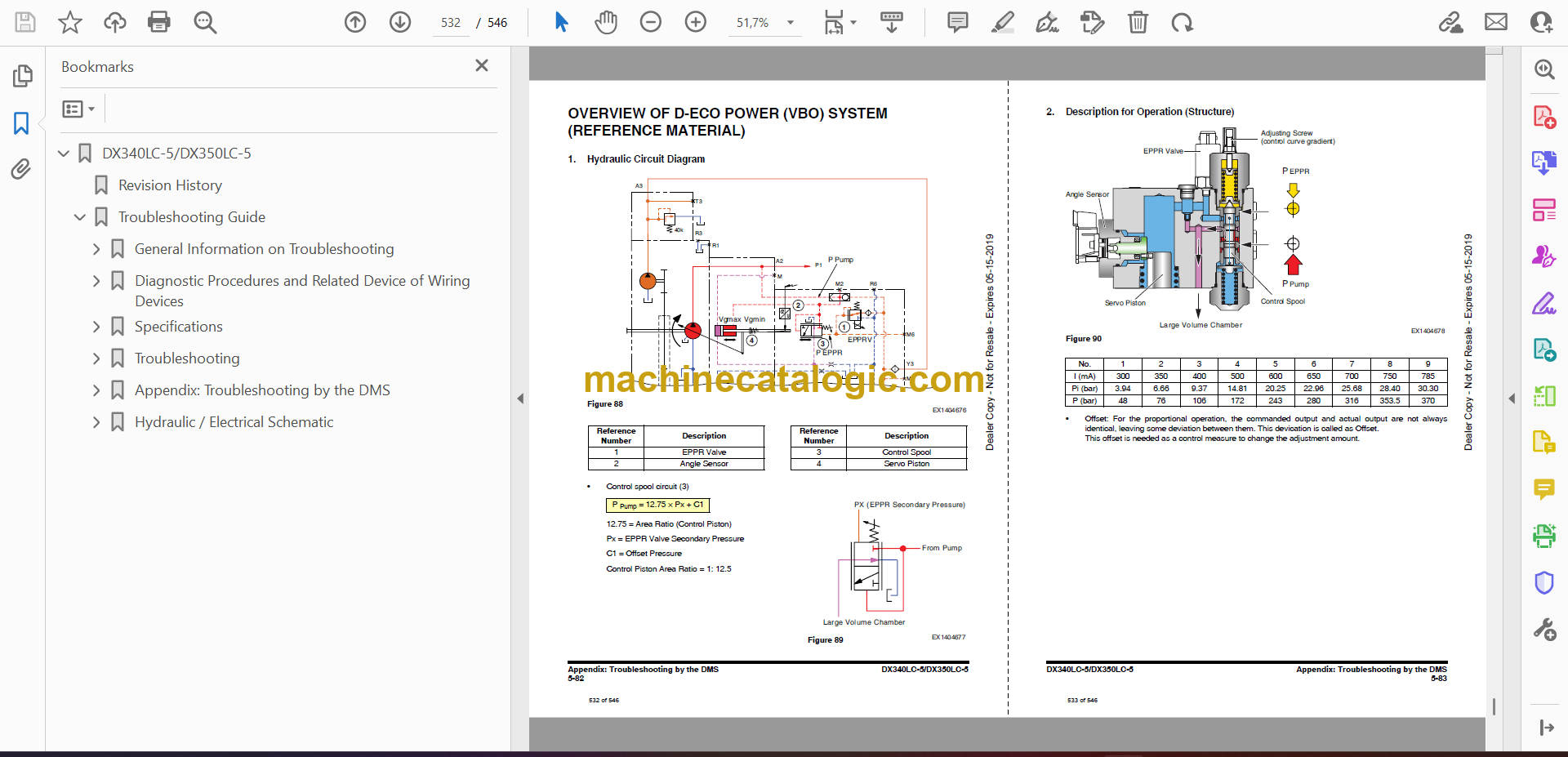The image size is (1568, 757).
Task: Open the sign document tool
Action: click(x=1048, y=22)
